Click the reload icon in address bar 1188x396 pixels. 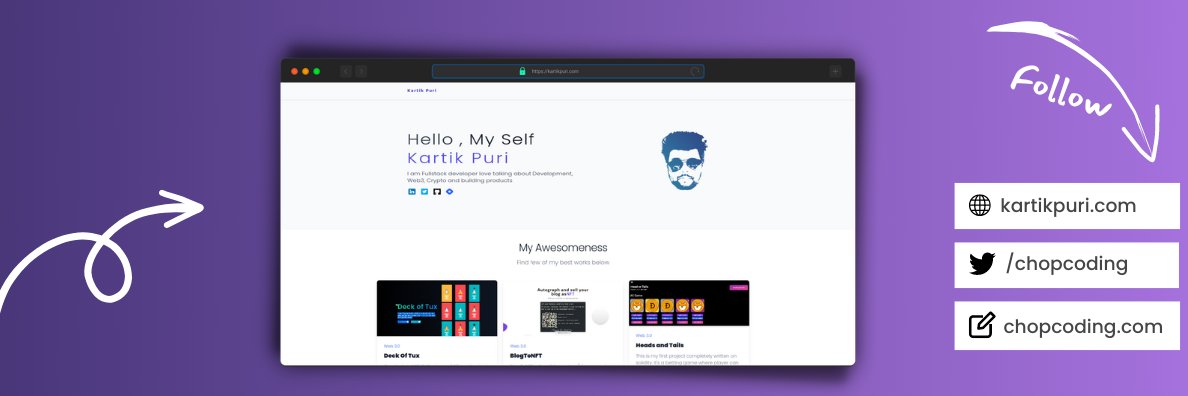[x=695, y=71]
